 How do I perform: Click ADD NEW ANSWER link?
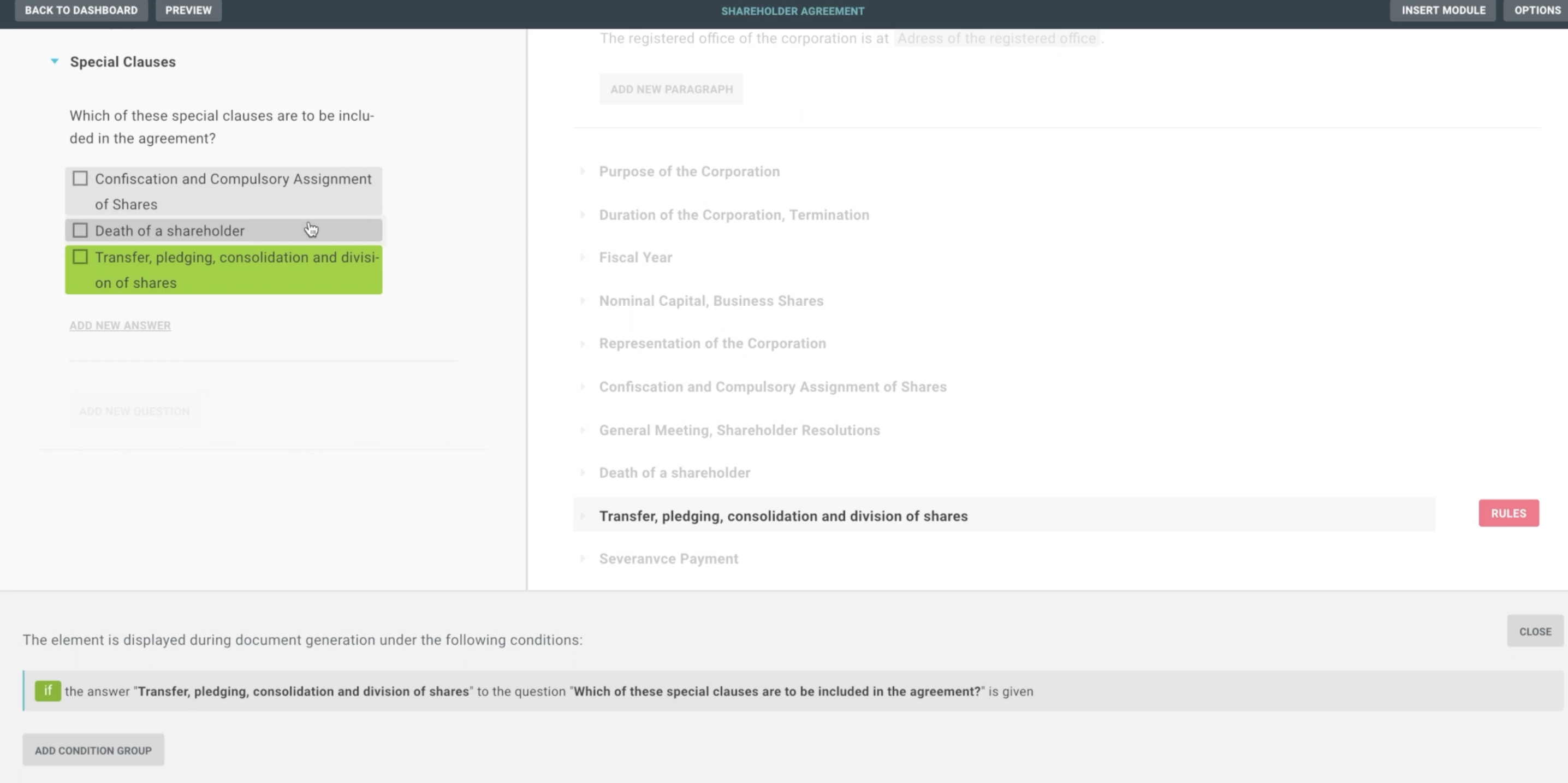click(120, 326)
